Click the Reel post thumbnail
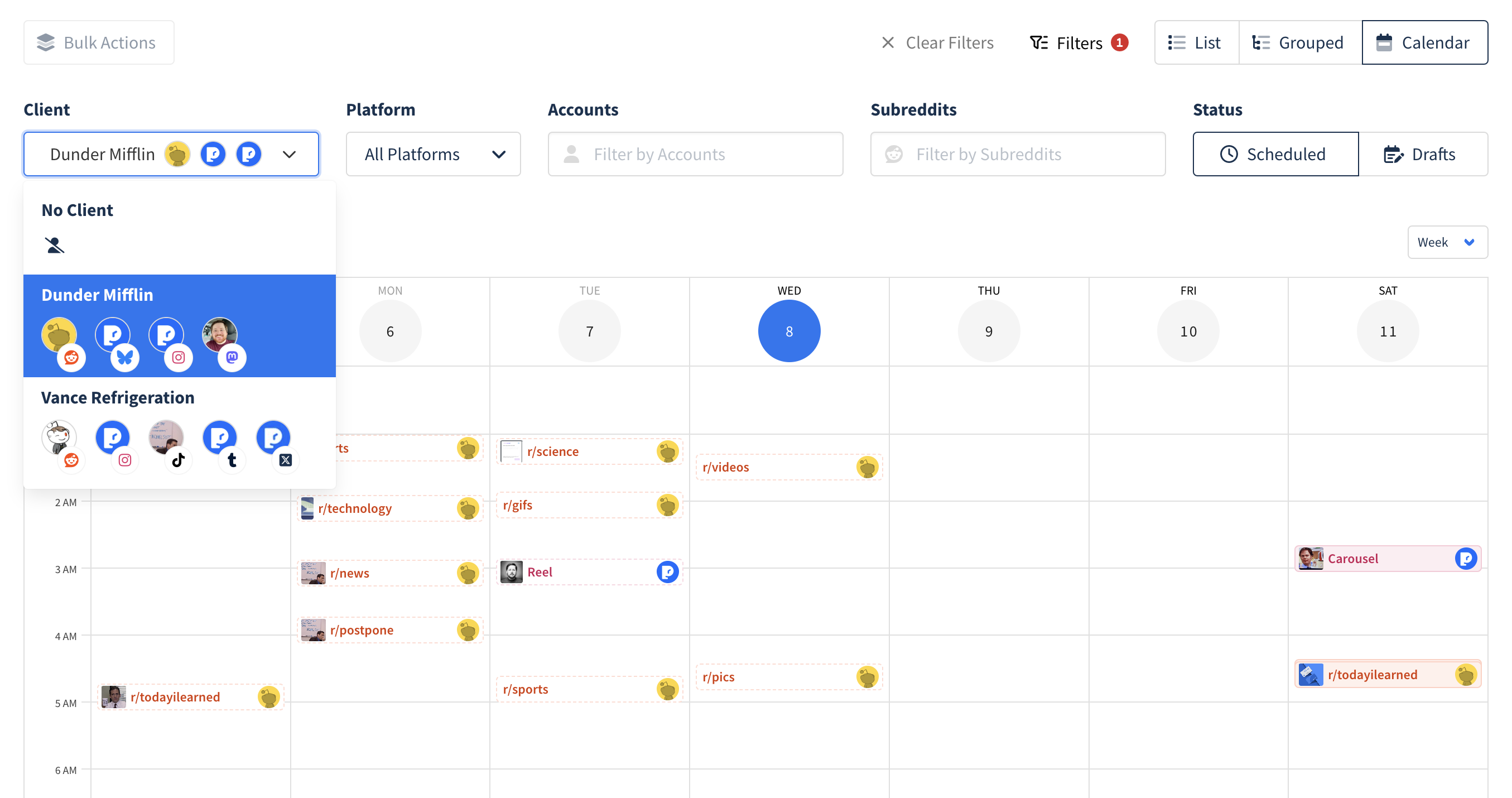The width and height of the screenshot is (1512, 798). 511,572
